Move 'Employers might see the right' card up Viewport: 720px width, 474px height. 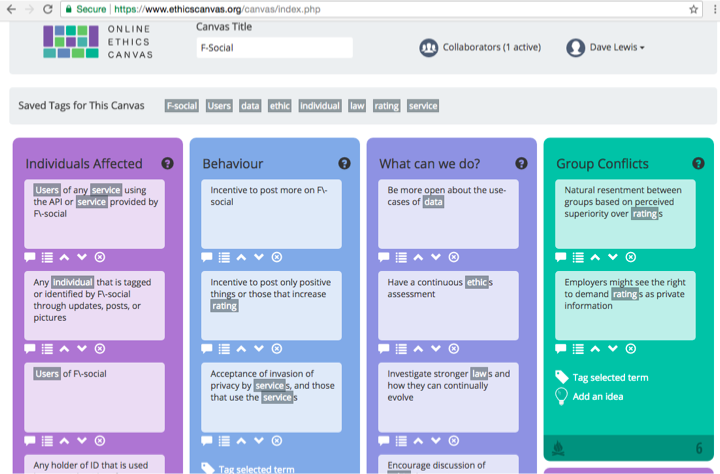coord(595,349)
